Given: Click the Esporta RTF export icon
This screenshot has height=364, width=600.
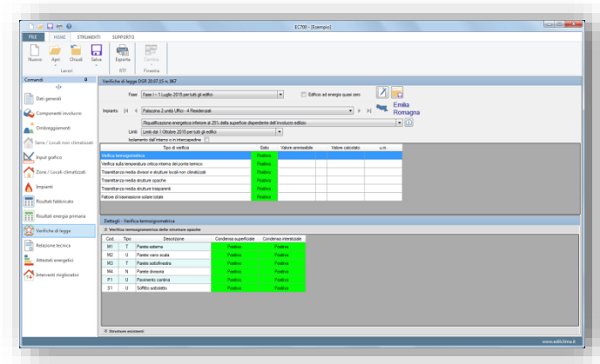Looking at the screenshot, I should click(123, 51).
